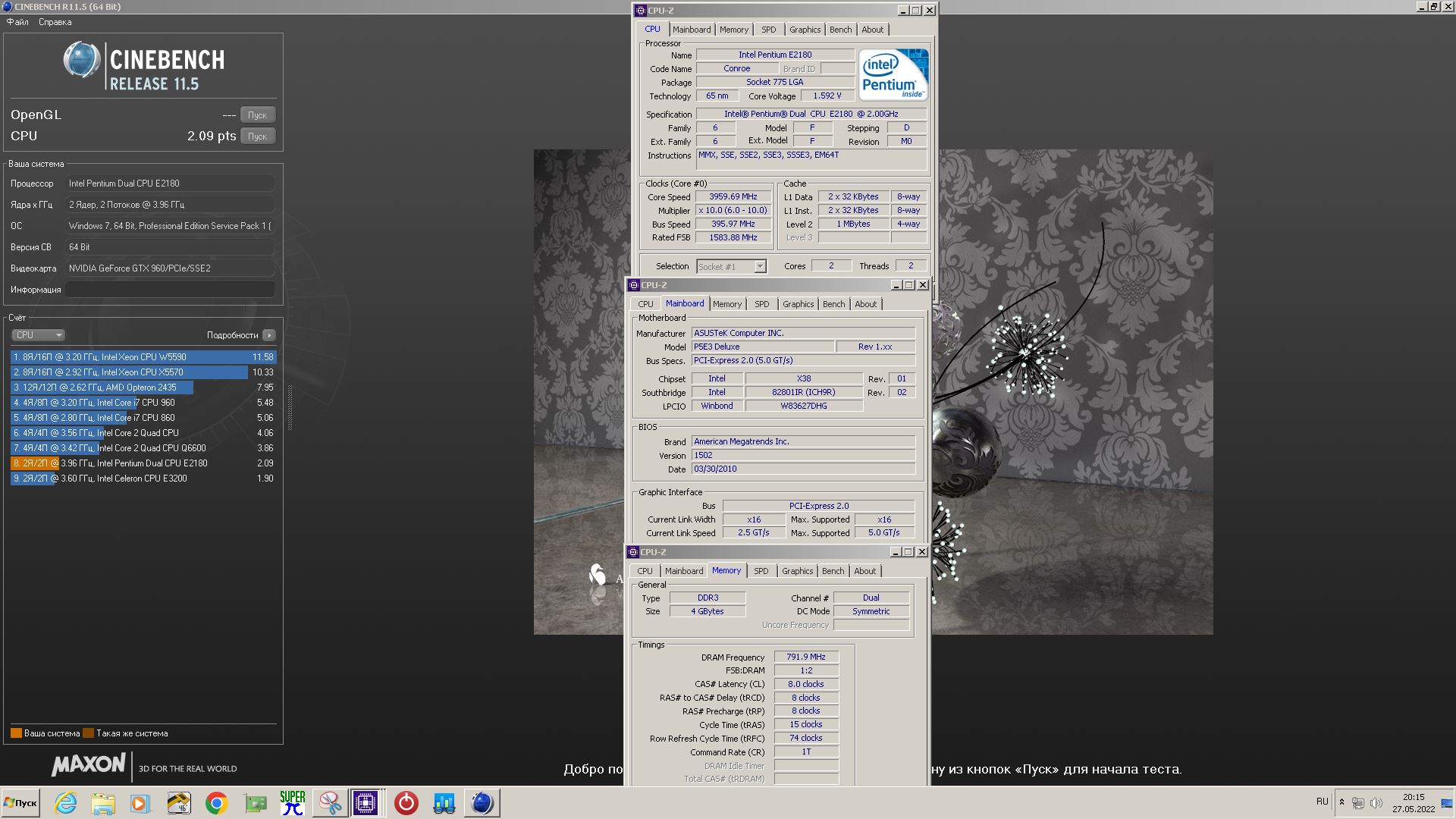Open the Справка menu
The width and height of the screenshot is (1456, 819).
coord(55,22)
